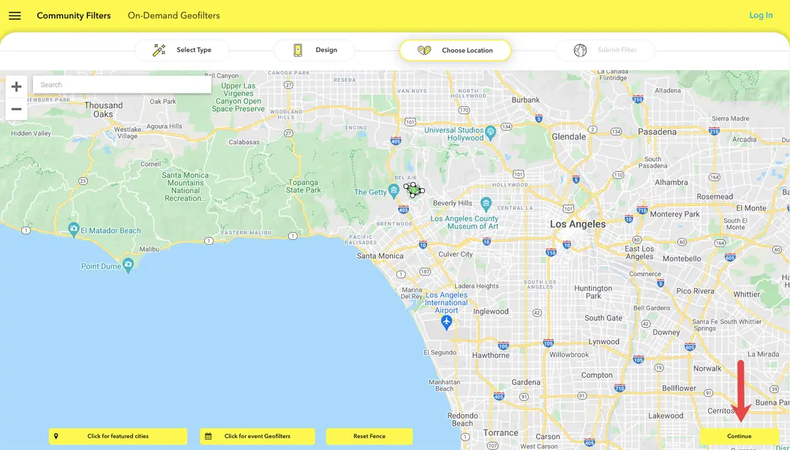790x450 pixels.
Task: Click the magic wand Select Type icon
Action: pos(159,50)
